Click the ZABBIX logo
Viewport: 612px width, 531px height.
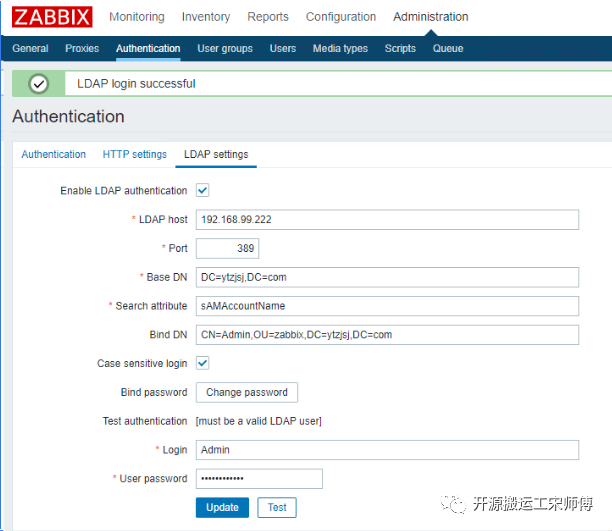[52, 17]
